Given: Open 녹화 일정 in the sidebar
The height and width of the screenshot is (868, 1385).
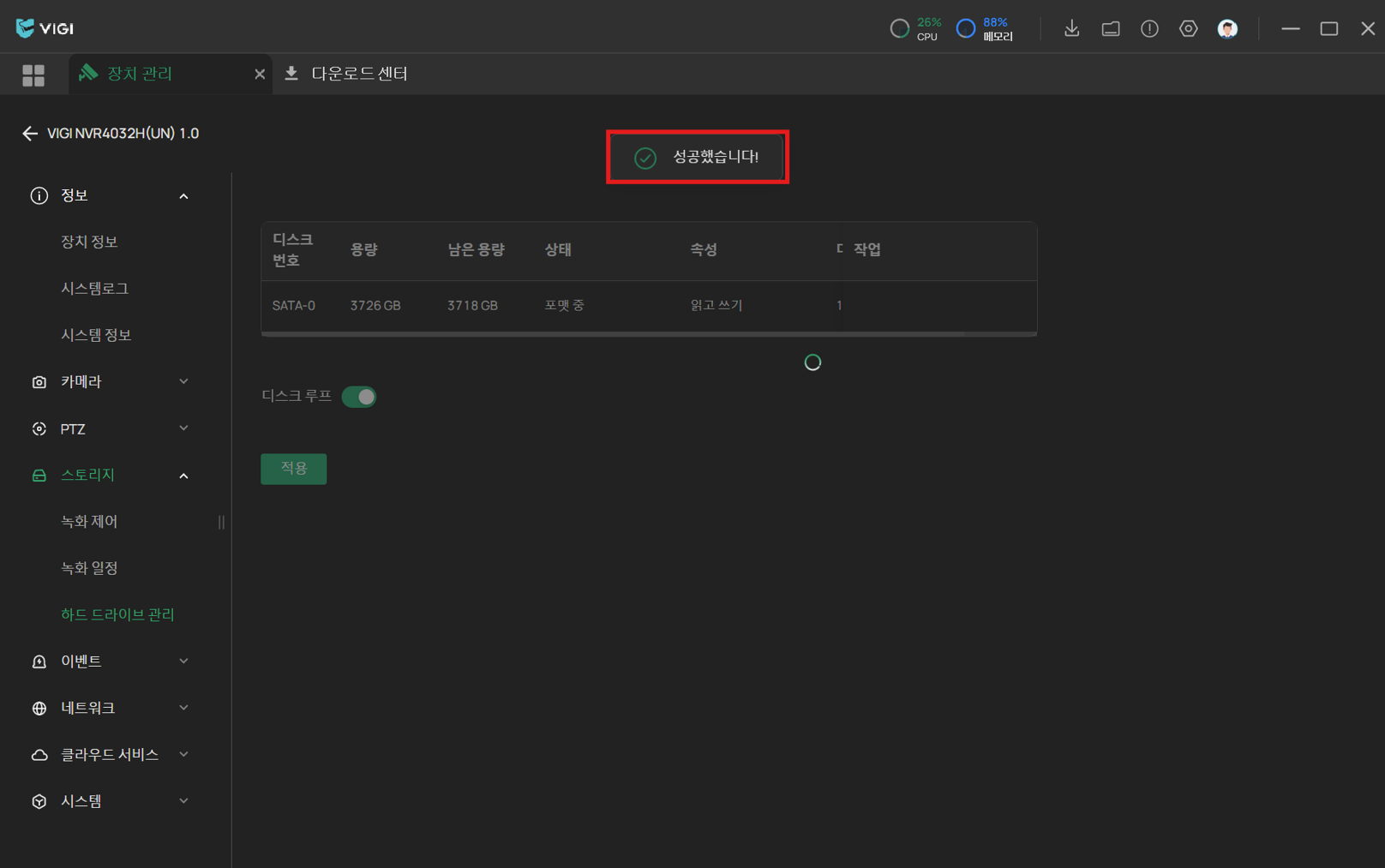Looking at the screenshot, I should point(89,568).
